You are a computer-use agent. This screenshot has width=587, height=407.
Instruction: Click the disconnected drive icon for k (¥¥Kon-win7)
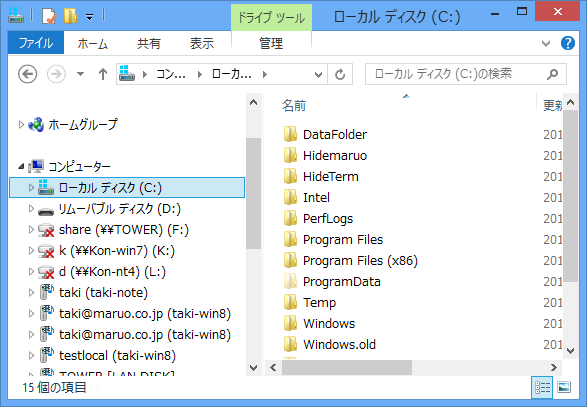[x=46, y=251]
